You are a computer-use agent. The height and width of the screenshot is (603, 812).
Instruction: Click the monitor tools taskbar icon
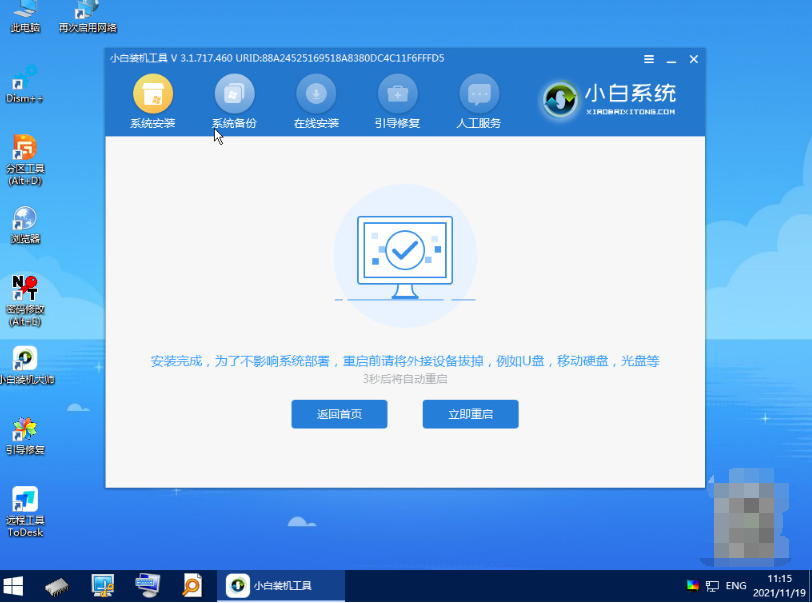(x=103, y=586)
